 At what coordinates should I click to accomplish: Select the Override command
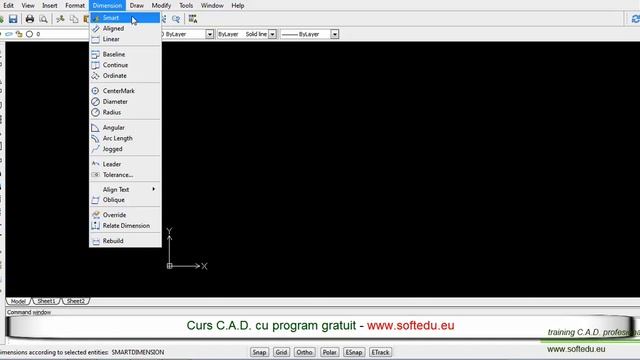click(125, 215)
